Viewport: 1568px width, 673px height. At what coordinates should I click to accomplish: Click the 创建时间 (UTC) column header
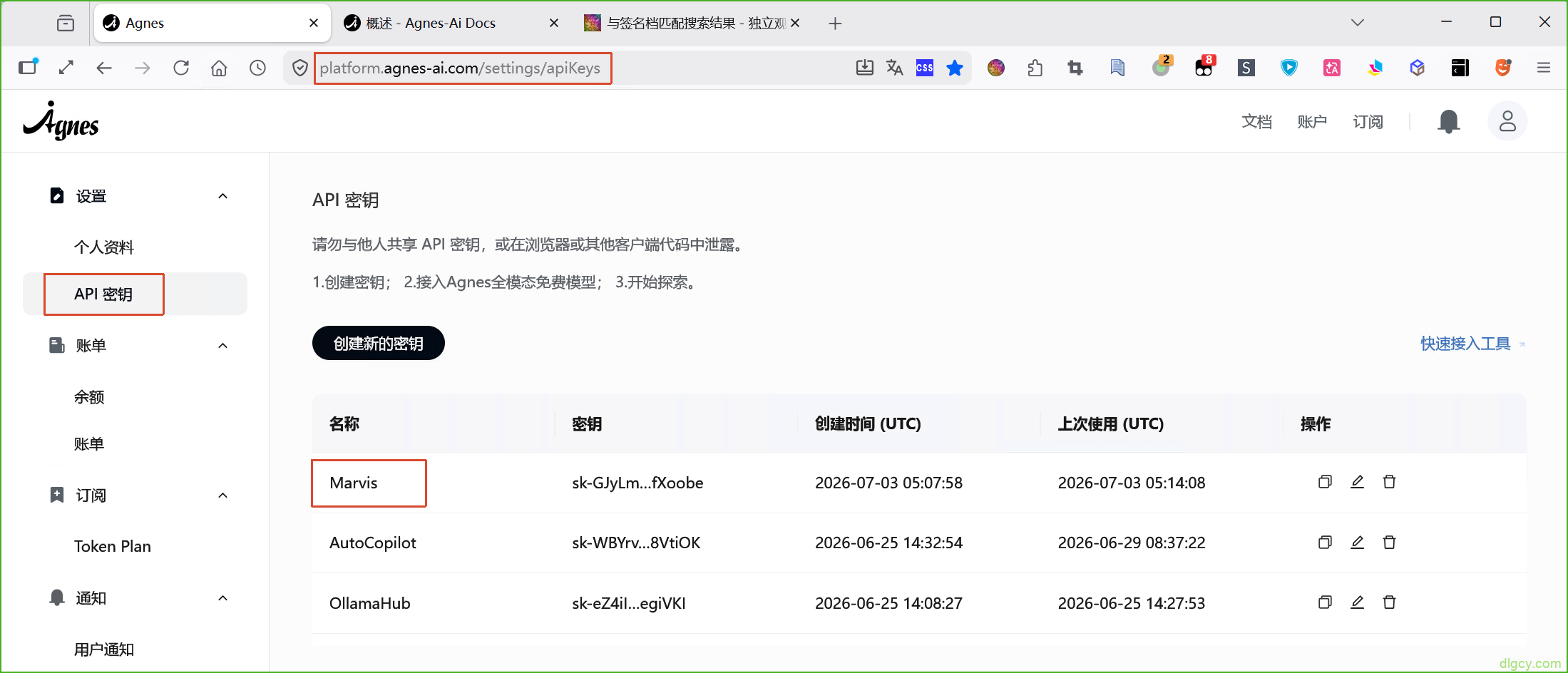point(868,424)
